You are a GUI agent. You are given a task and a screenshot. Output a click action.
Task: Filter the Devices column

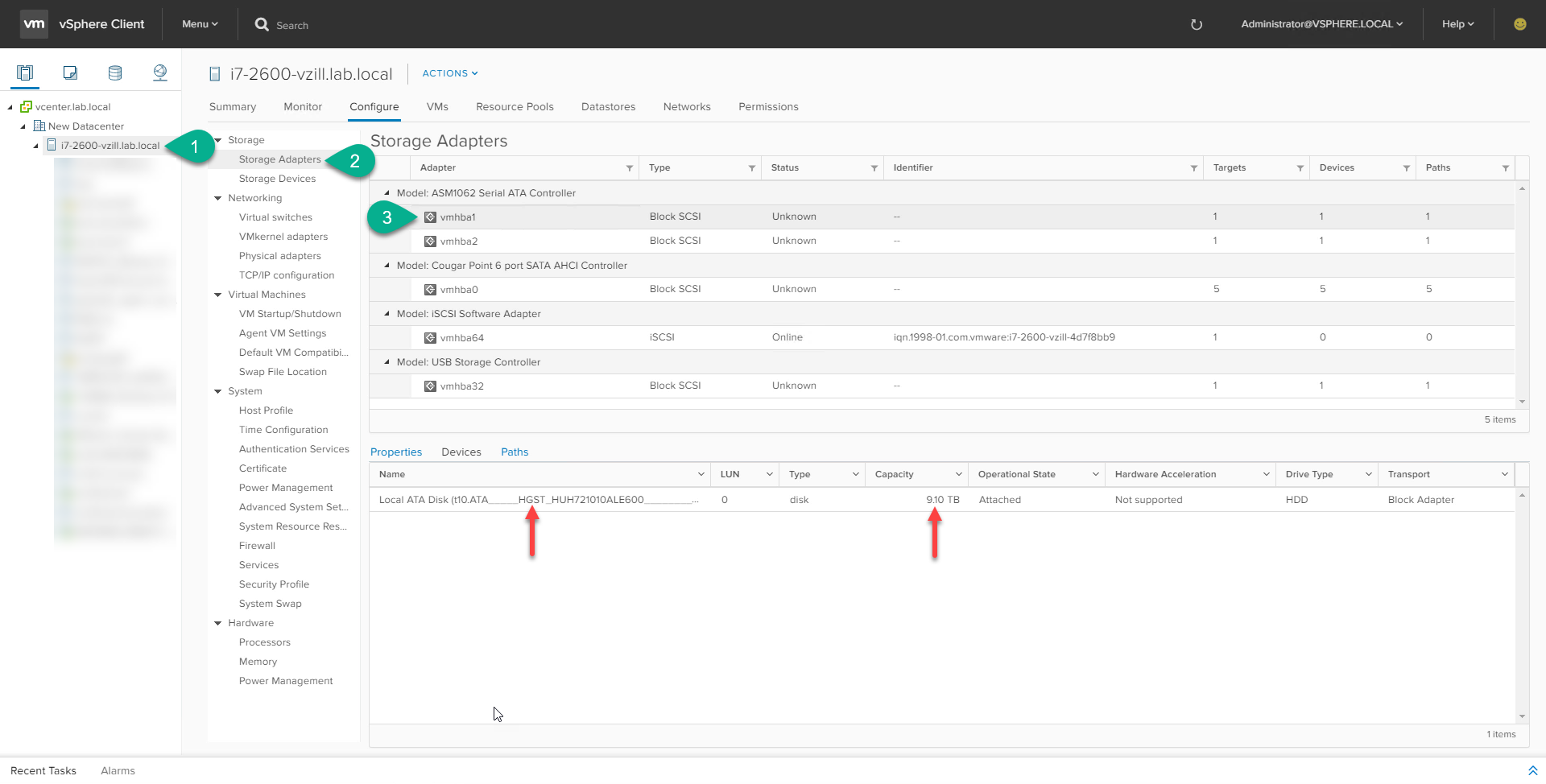[x=1407, y=168]
